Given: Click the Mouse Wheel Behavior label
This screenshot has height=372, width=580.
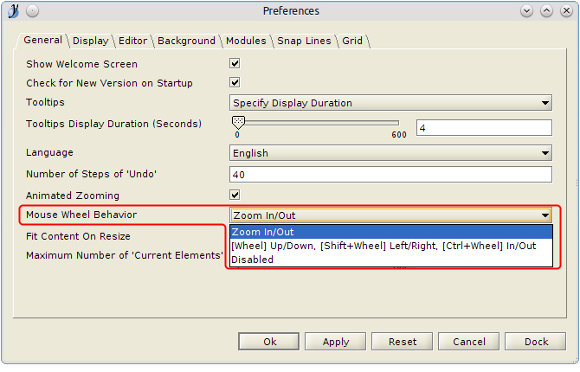Looking at the screenshot, I should click(x=81, y=214).
